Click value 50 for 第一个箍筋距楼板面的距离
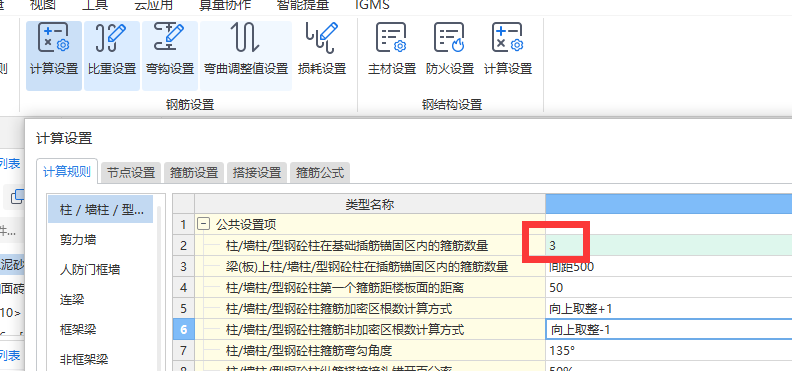Screen dimensions: 792x371 coord(668,288)
